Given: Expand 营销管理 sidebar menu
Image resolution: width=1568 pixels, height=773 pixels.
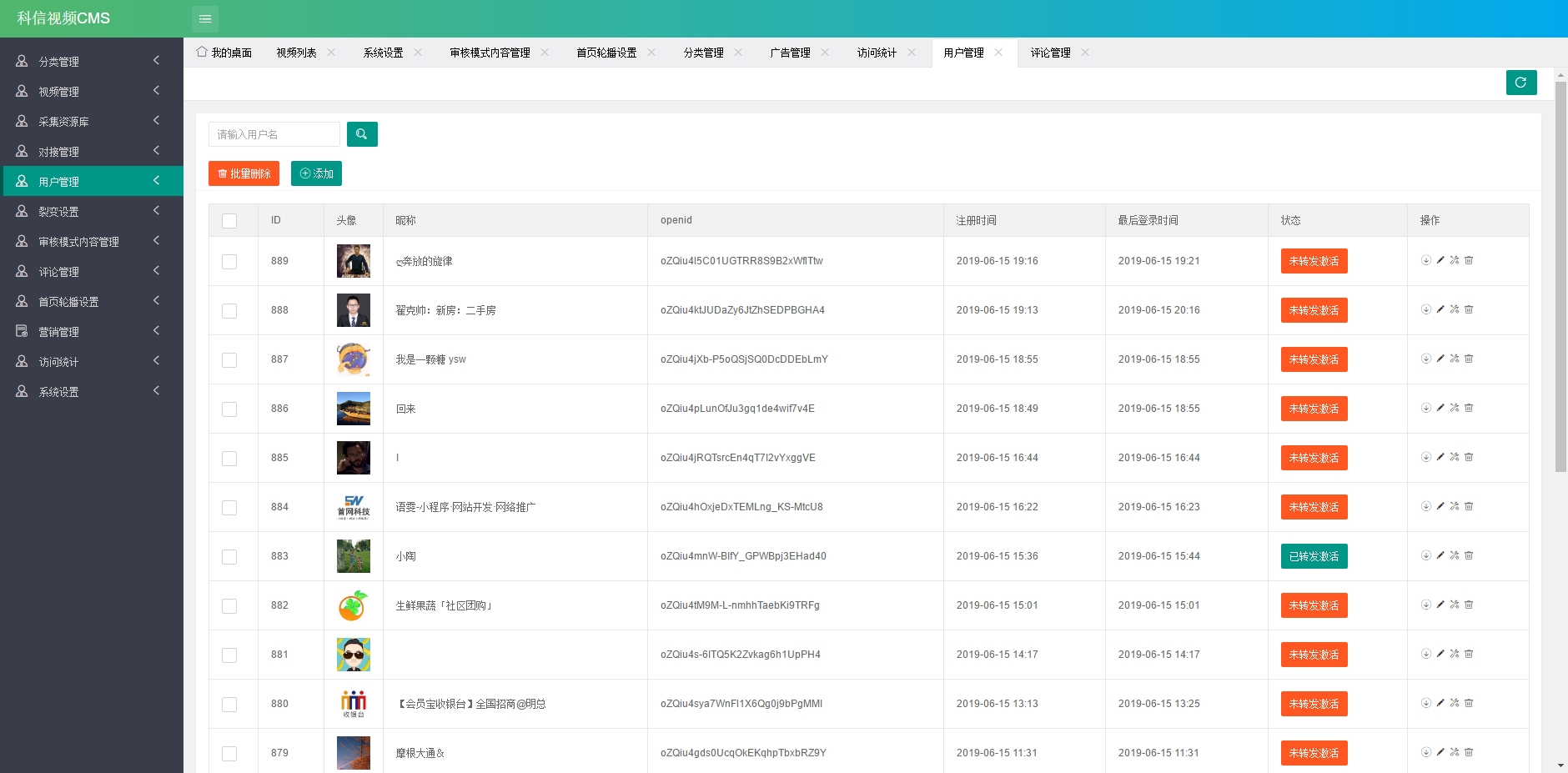Looking at the screenshot, I should [x=92, y=331].
